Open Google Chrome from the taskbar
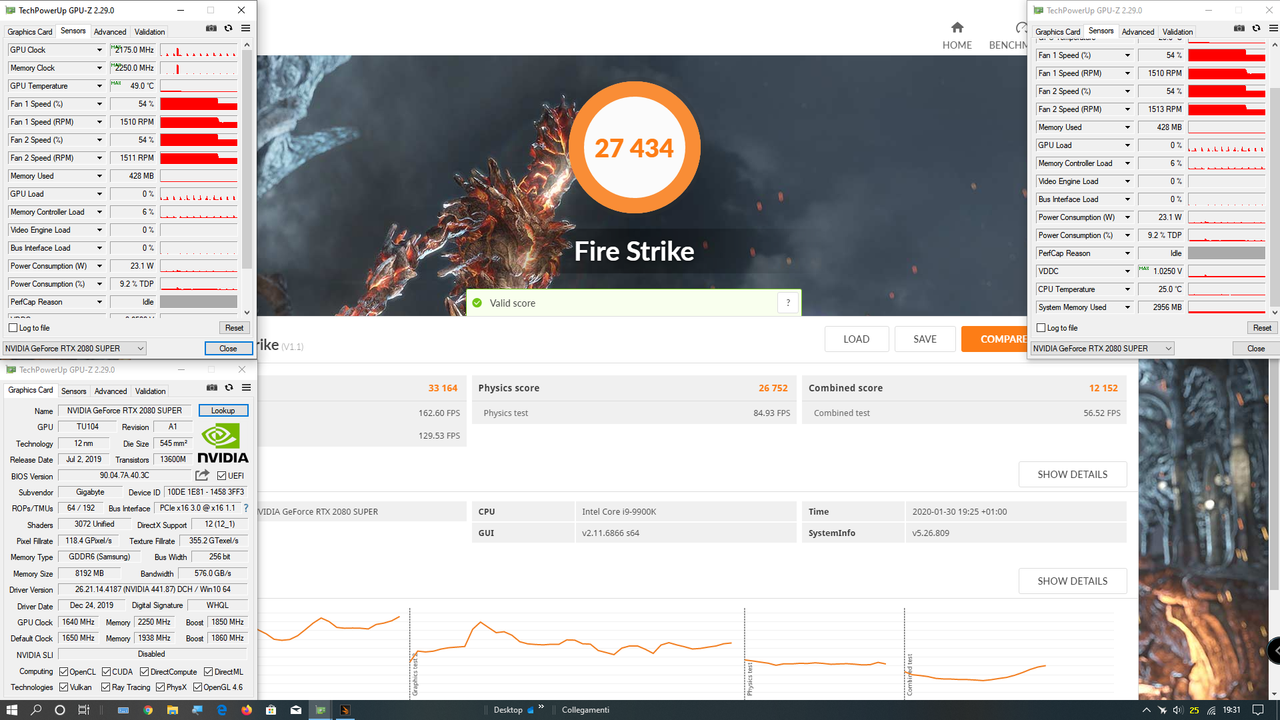This screenshot has width=1280, height=720. (148, 710)
